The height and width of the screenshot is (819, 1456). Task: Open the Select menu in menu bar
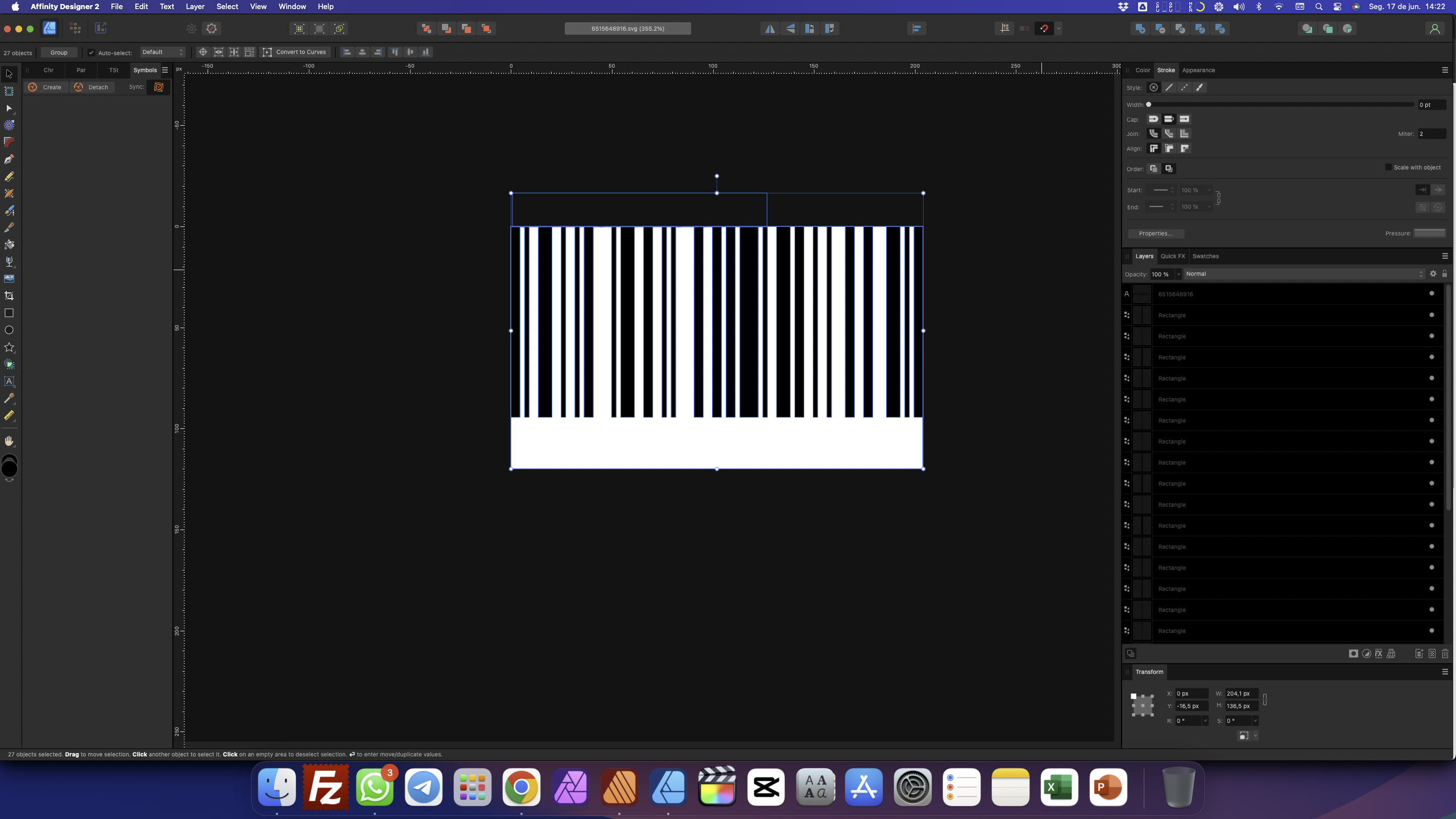pos(227,7)
